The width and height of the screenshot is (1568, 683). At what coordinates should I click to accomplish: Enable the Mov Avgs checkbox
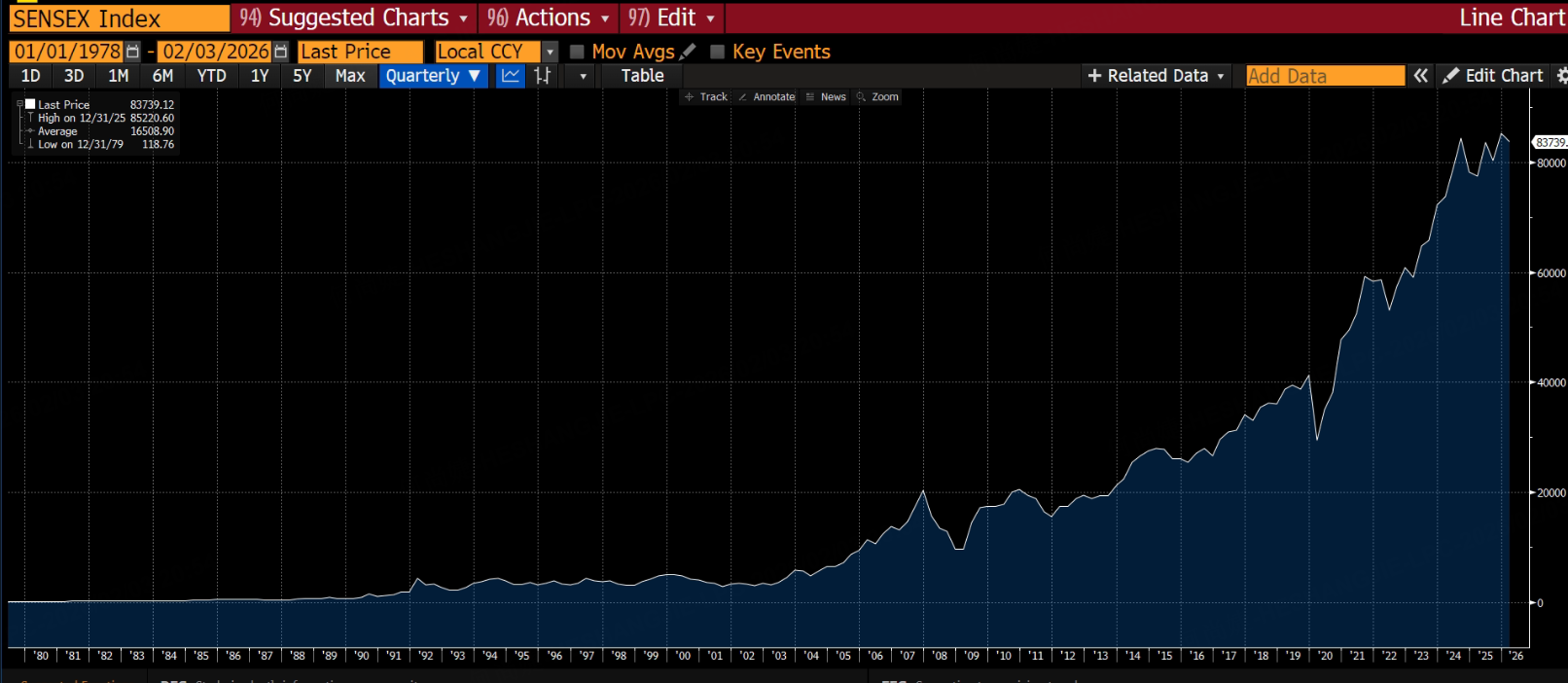(x=577, y=52)
